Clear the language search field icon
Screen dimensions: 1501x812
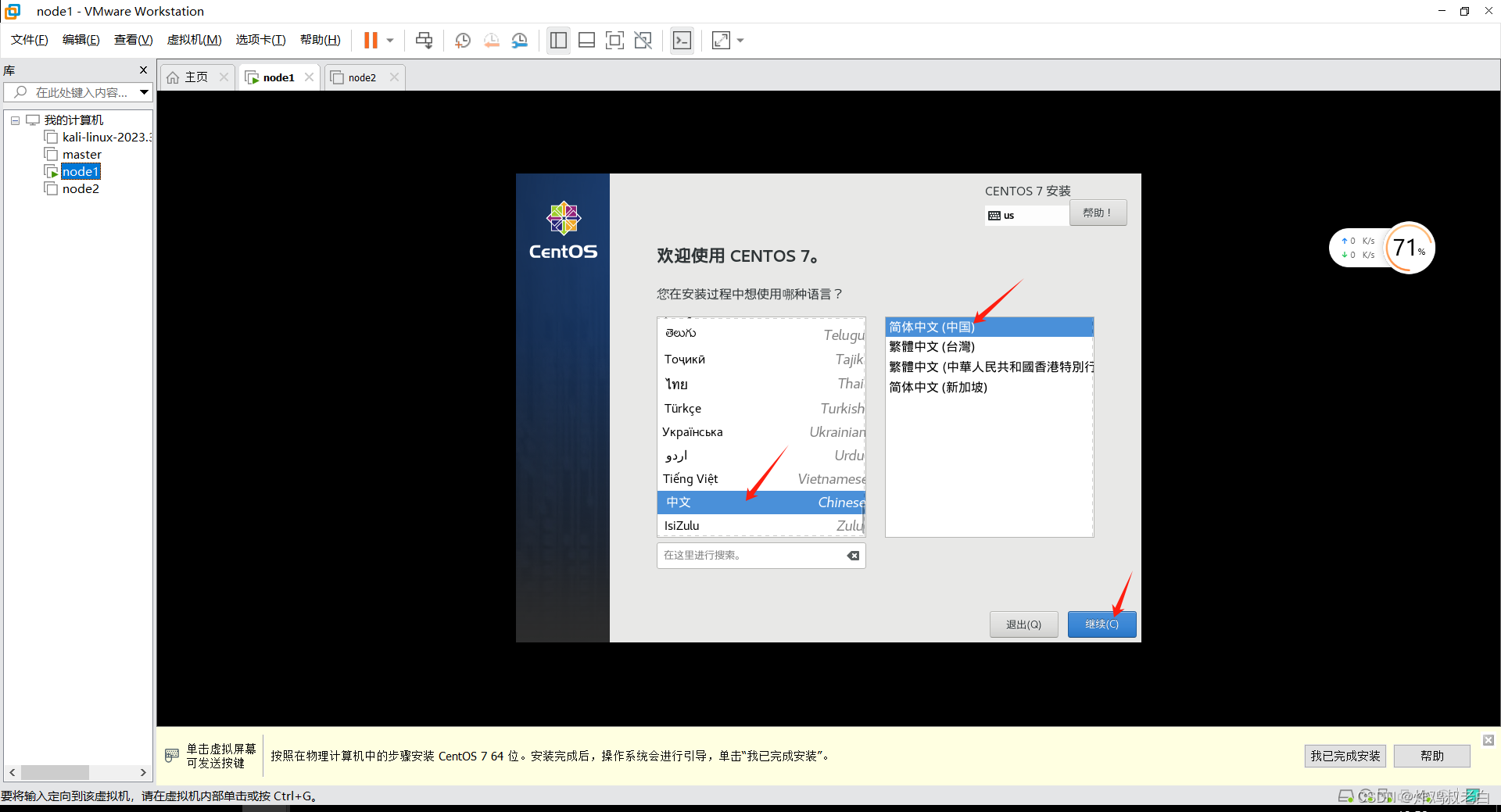(x=853, y=556)
